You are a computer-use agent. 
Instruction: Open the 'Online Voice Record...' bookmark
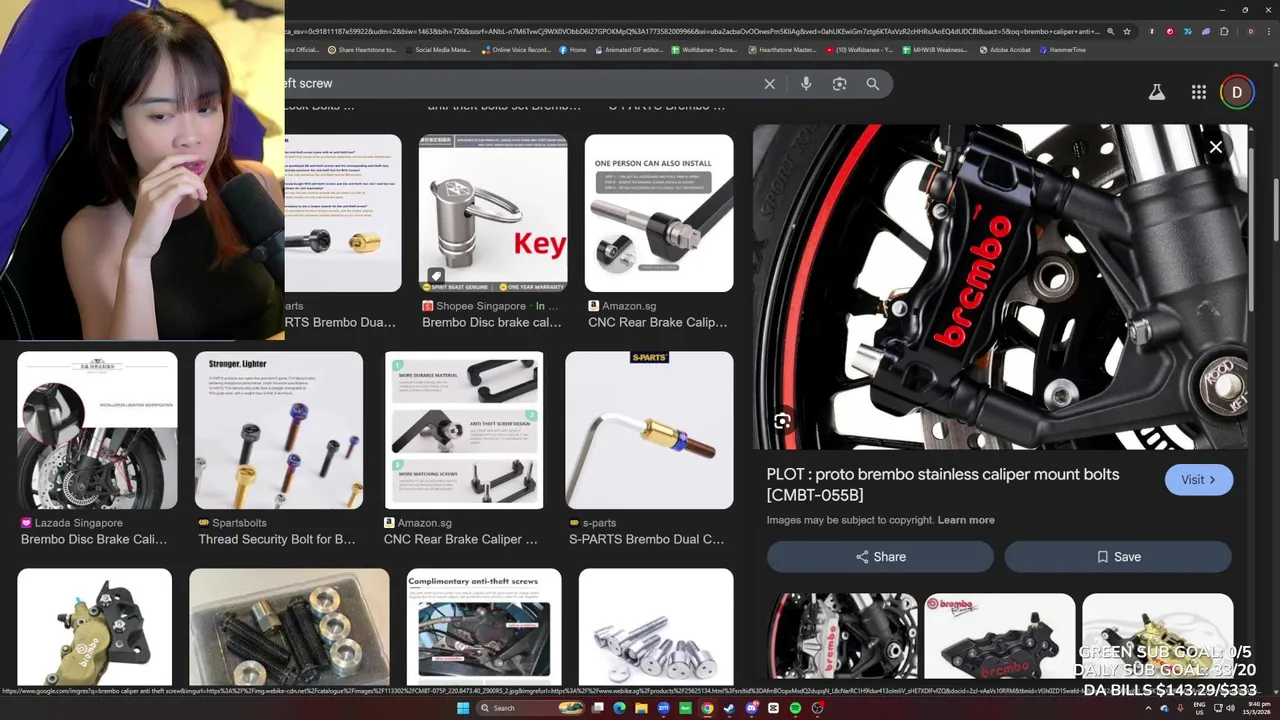click(x=516, y=50)
